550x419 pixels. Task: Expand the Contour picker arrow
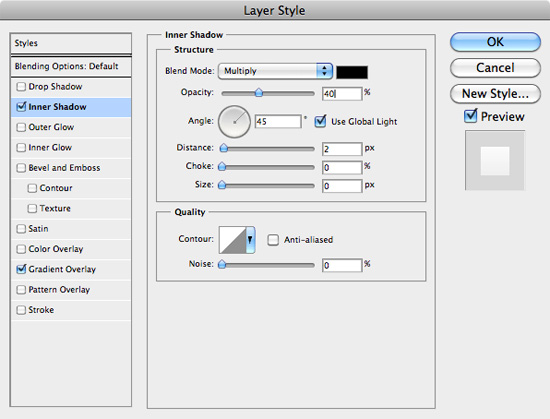[x=250, y=240]
